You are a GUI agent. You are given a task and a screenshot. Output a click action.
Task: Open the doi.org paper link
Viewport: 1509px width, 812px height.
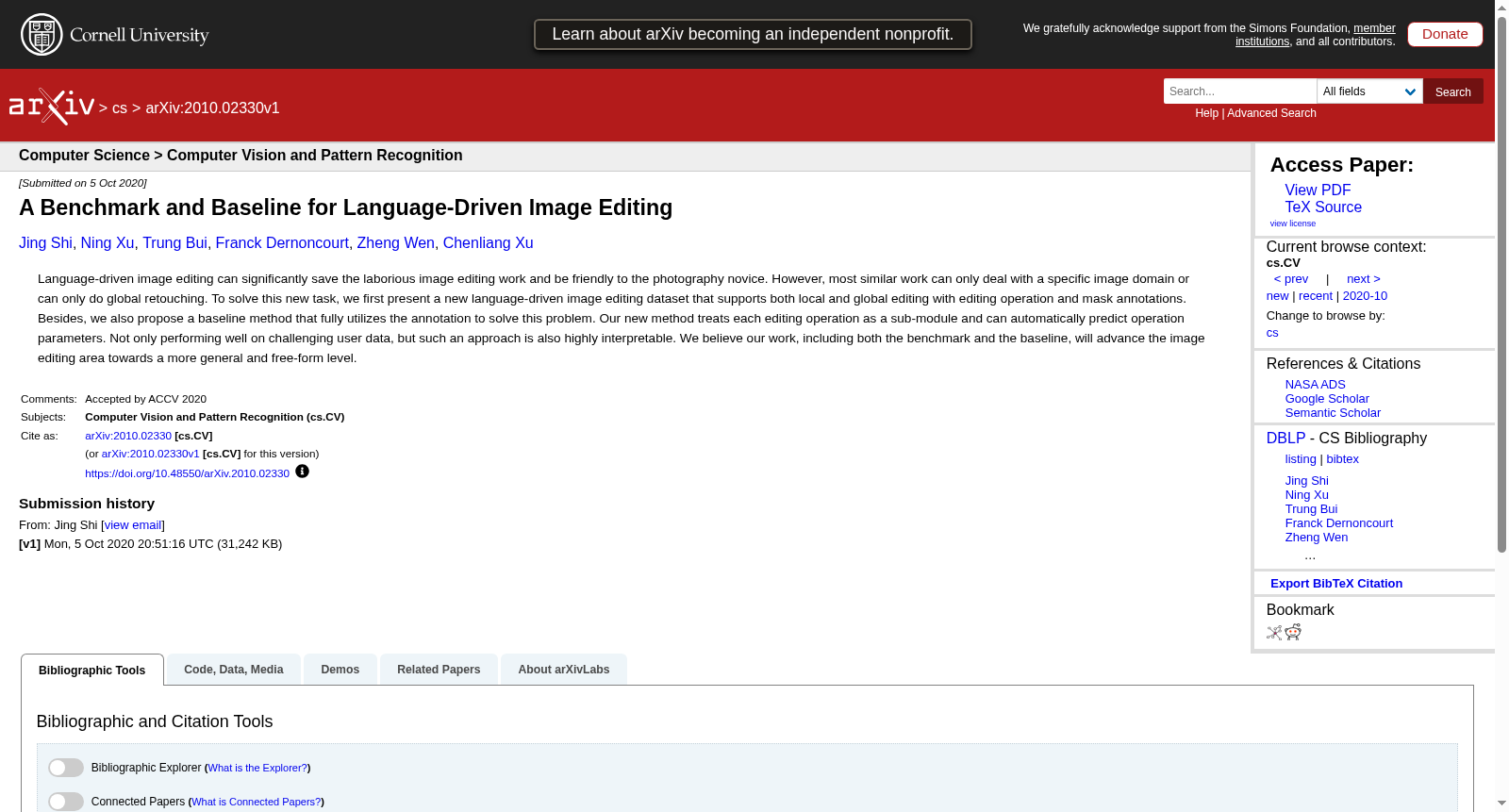pyautogui.click(x=187, y=473)
